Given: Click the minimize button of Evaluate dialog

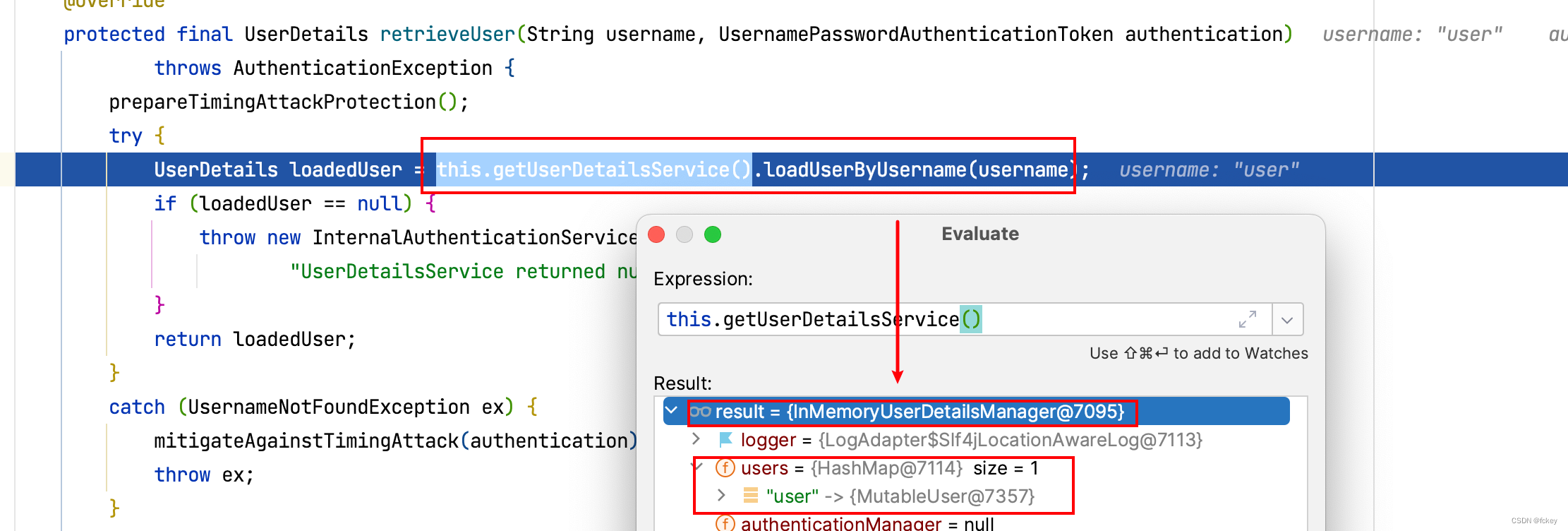Looking at the screenshot, I should [685, 234].
